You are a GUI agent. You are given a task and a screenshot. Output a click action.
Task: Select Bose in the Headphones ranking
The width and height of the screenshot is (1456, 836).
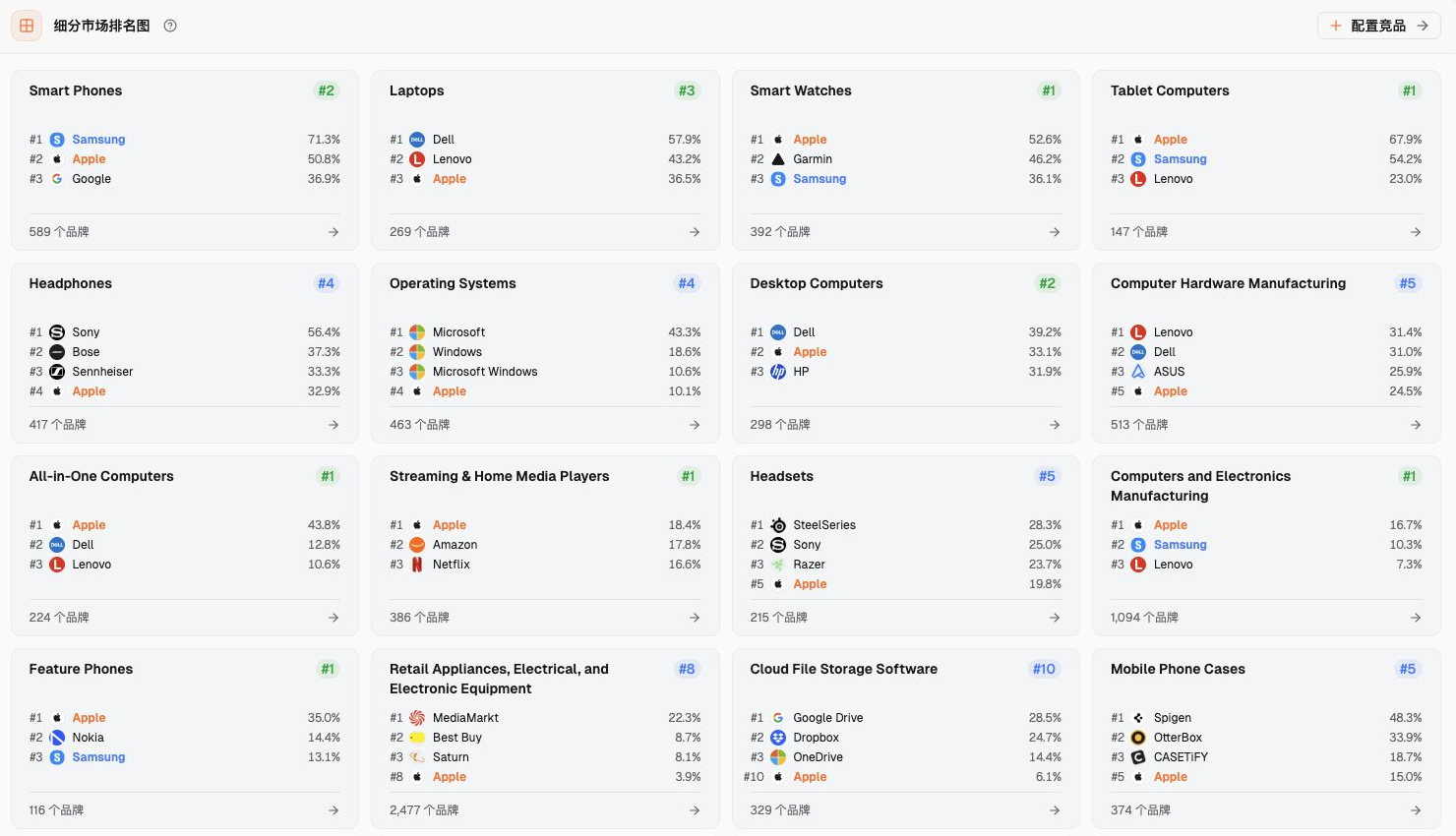(x=86, y=352)
